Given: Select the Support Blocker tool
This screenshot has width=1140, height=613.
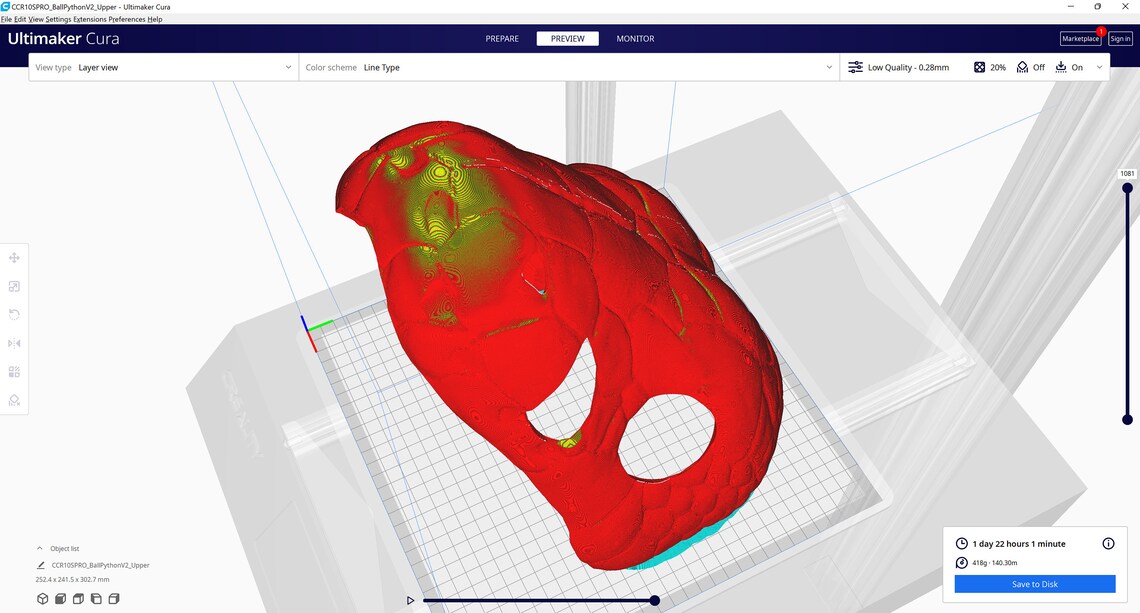Looking at the screenshot, I should [14, 400].
